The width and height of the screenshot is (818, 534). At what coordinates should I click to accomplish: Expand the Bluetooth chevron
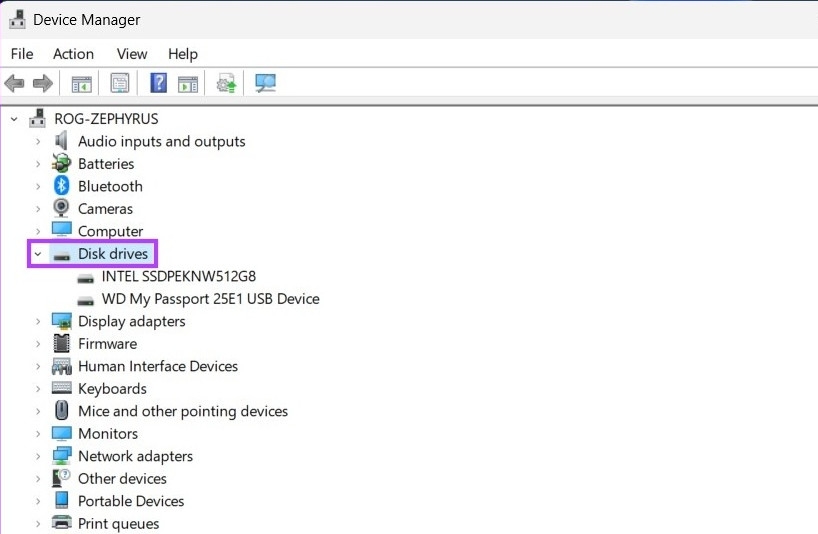click(38, 186)
